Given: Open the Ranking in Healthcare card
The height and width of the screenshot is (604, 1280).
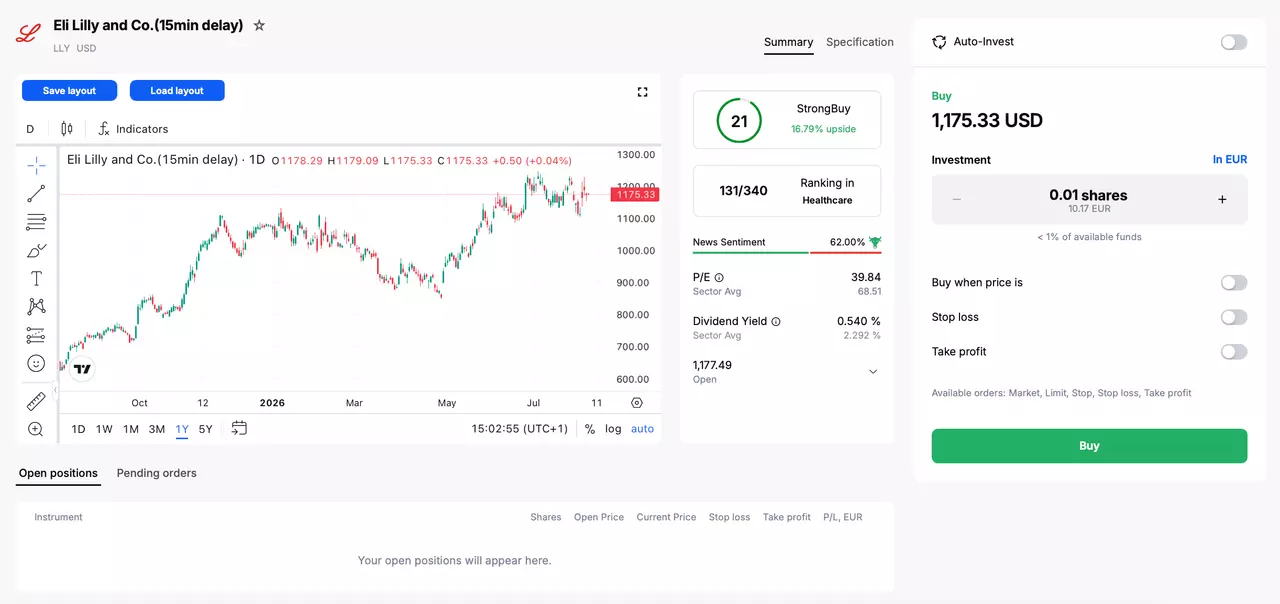Looking at the screenshot, I should (x=787, y=191).
